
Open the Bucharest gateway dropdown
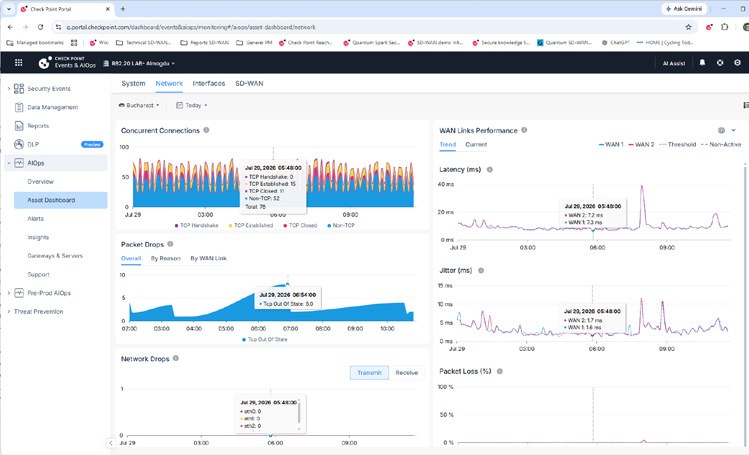click(139, 105)
